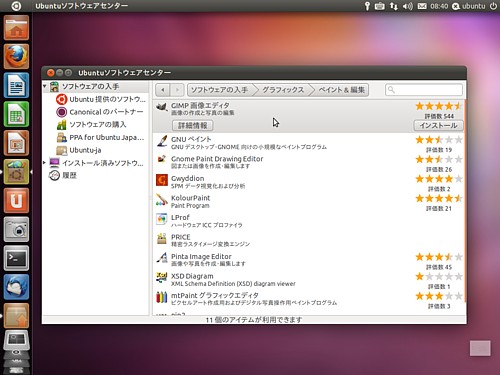Click the Pinta Image Editor icon

(162, 258)
